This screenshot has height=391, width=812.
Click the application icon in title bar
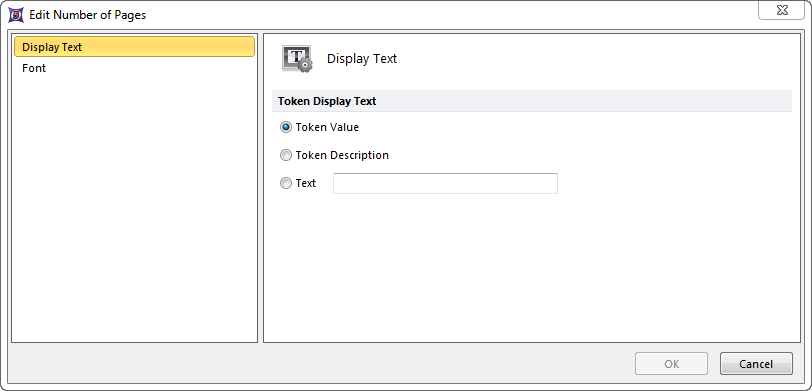(x=17, y=15)
